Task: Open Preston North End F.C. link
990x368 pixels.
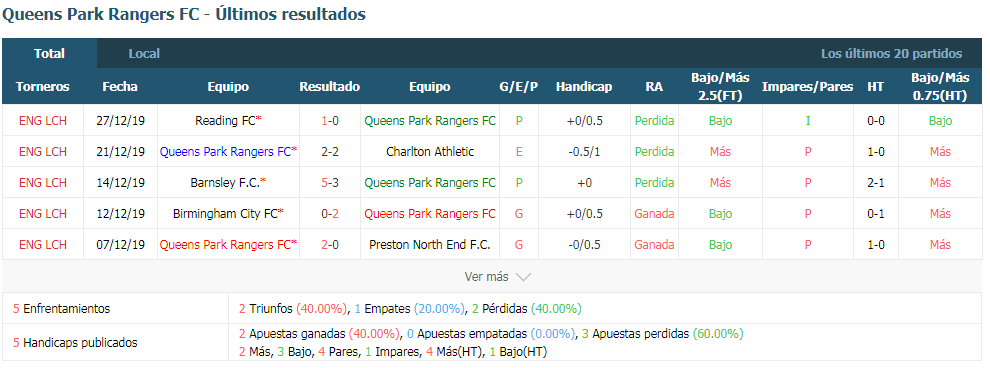Action: (430, 244)
